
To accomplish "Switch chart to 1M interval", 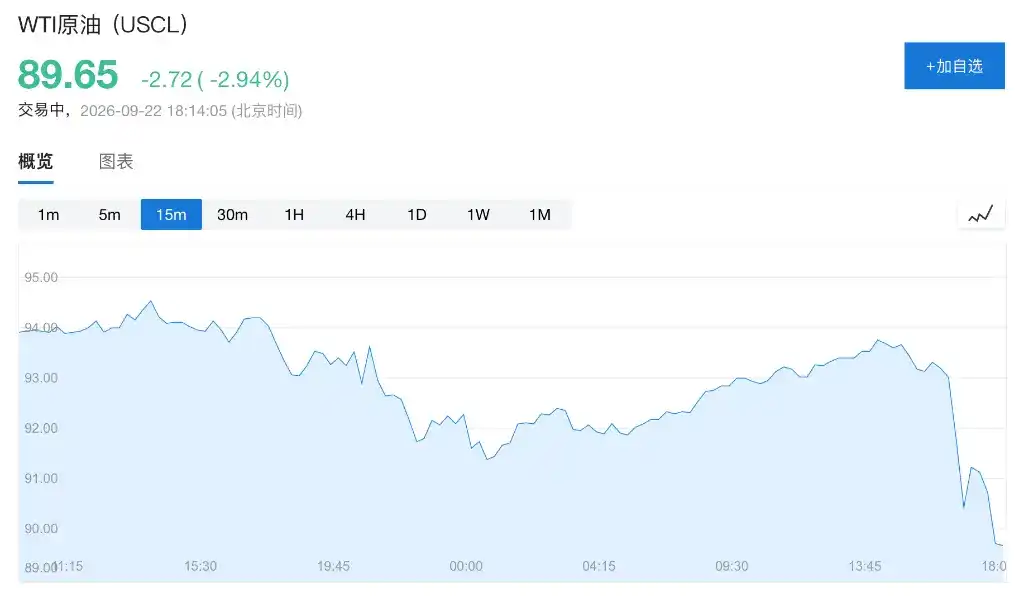I will pos(540,215).
